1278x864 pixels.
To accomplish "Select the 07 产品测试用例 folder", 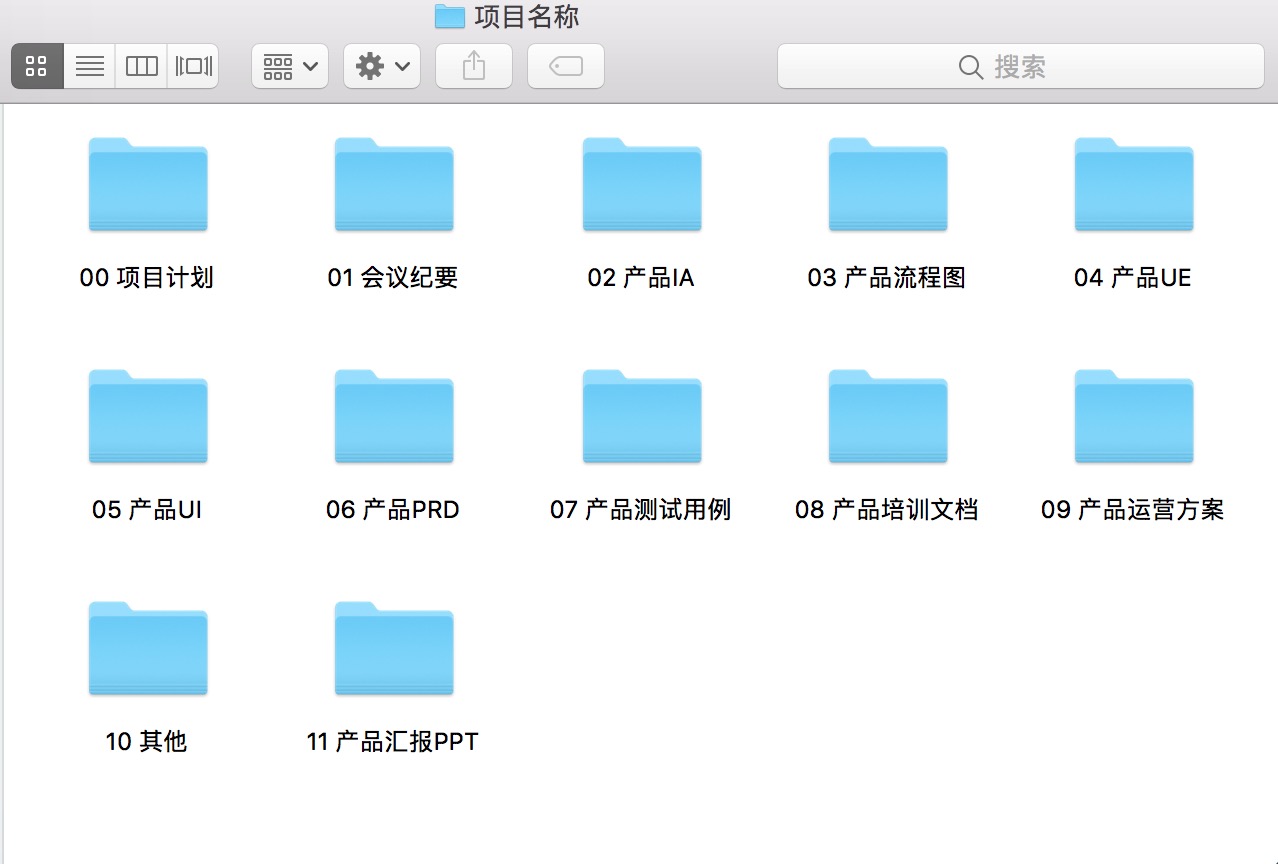I will point(641,418).
